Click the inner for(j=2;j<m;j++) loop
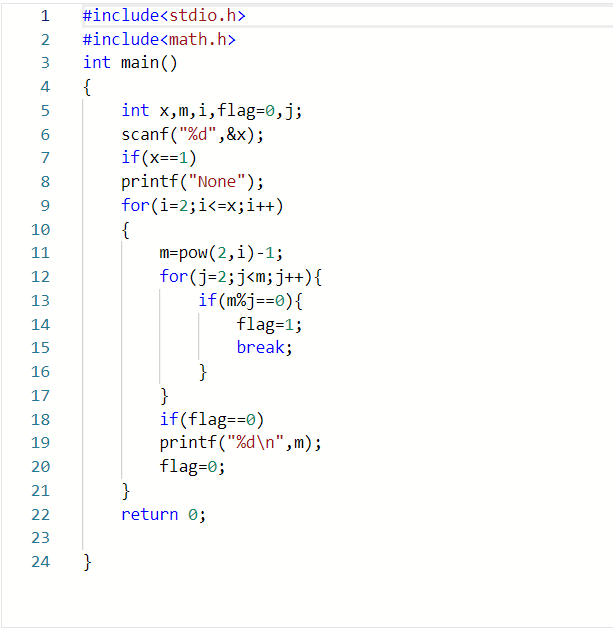 [x=241, y=277]
